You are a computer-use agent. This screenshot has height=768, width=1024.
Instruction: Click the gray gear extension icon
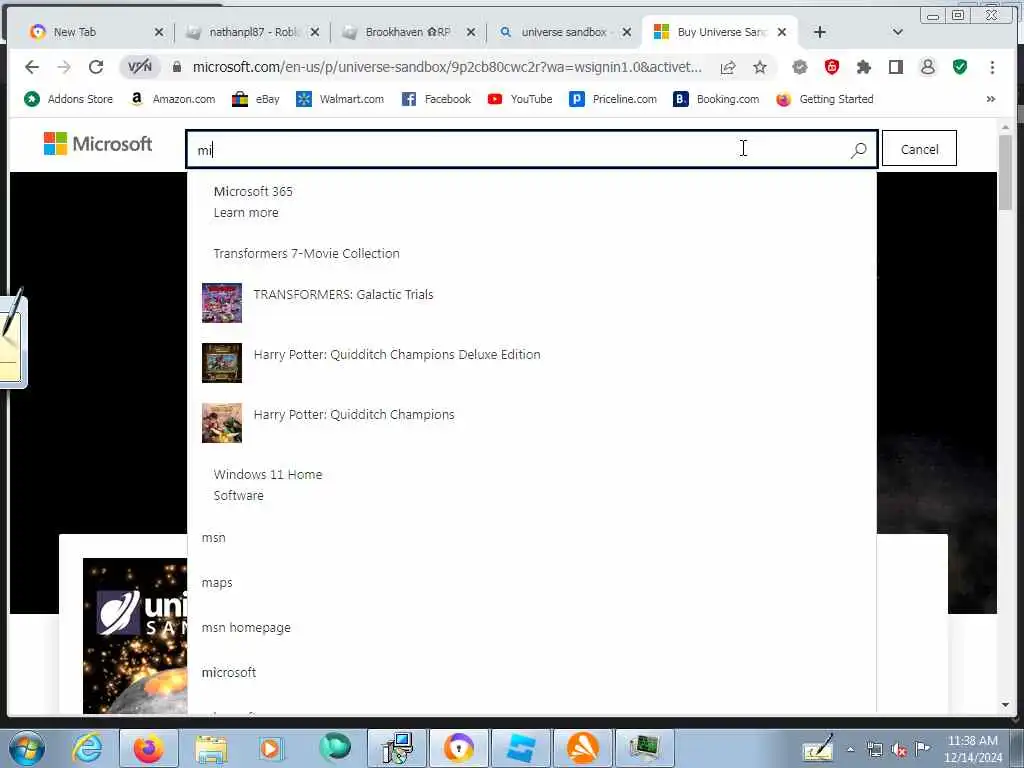tap(799, 67)
